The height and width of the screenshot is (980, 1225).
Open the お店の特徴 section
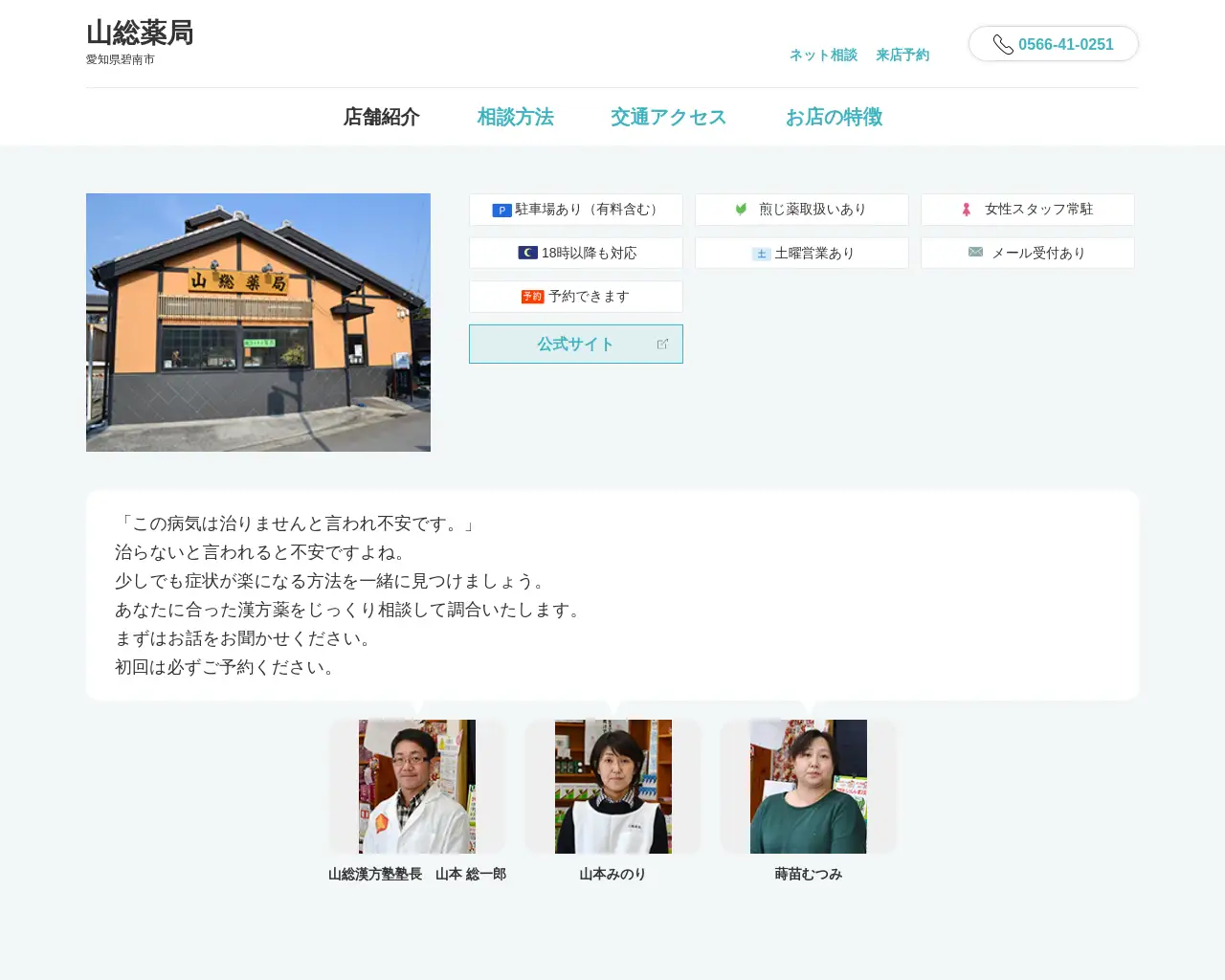pos(835,117)
